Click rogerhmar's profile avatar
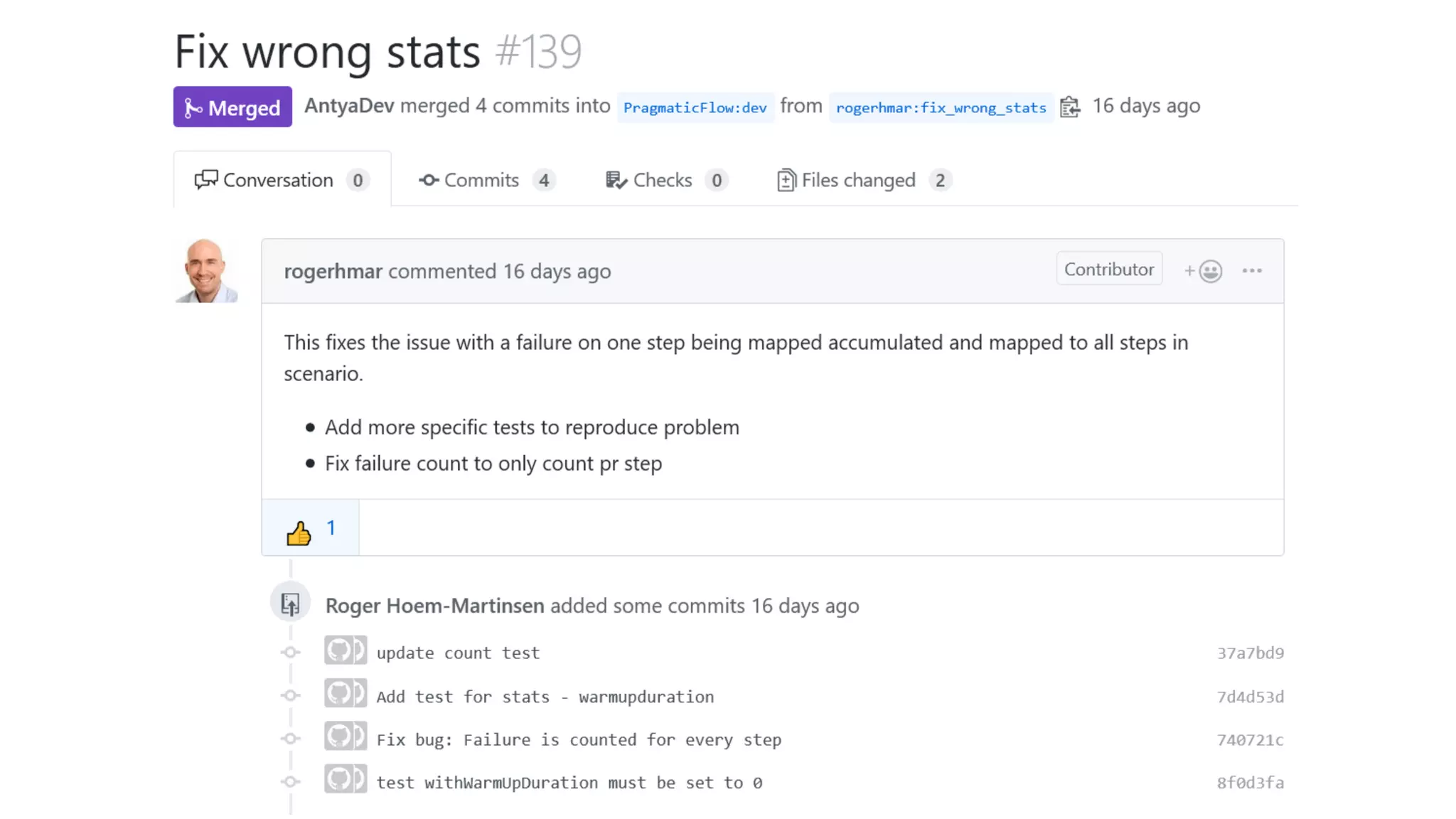This screenshot has width=1456, height=819. click(x=206, y=271)
